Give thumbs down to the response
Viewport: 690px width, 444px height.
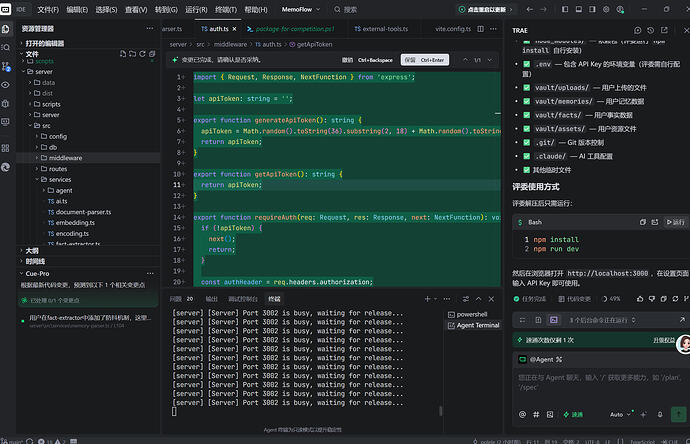pos(652,299)
